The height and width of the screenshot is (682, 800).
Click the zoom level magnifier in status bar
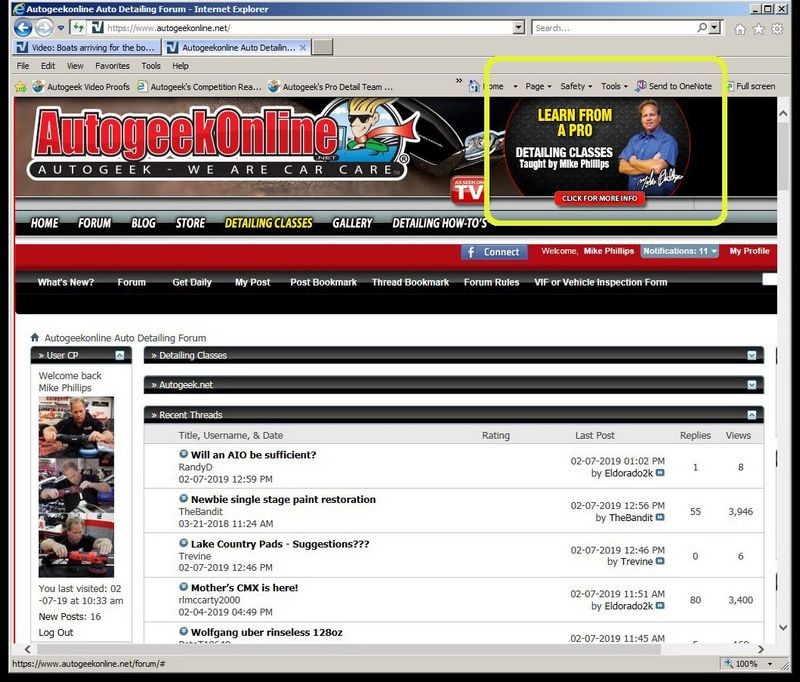coord(729,663)
